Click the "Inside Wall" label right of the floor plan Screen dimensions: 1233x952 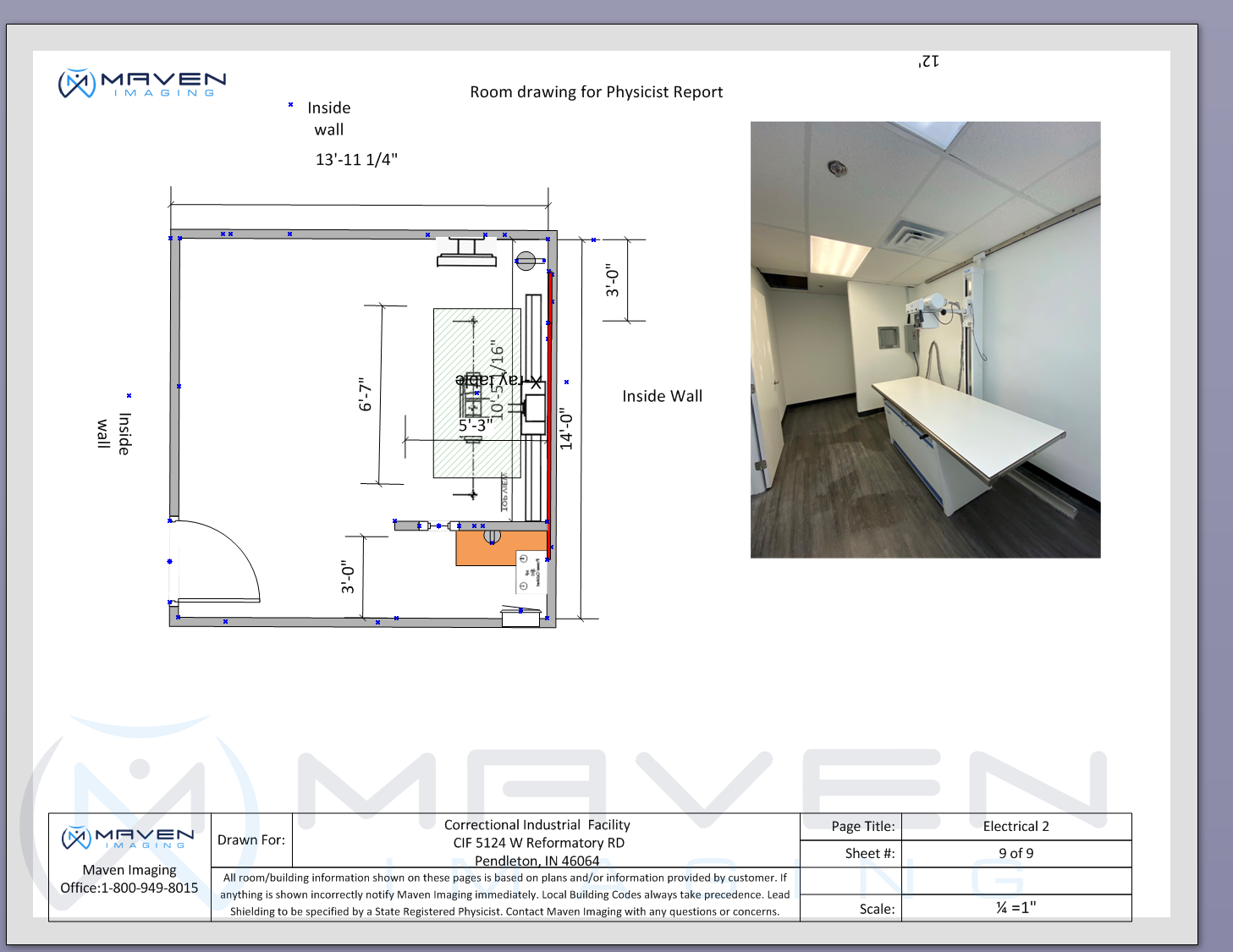[663, 396]
